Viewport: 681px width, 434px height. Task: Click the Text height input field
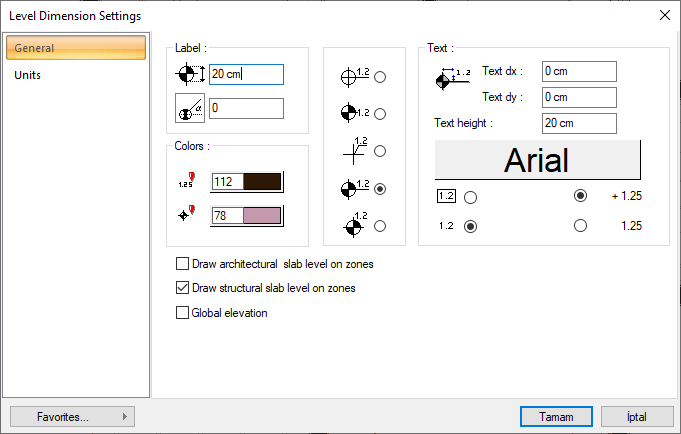578,123
